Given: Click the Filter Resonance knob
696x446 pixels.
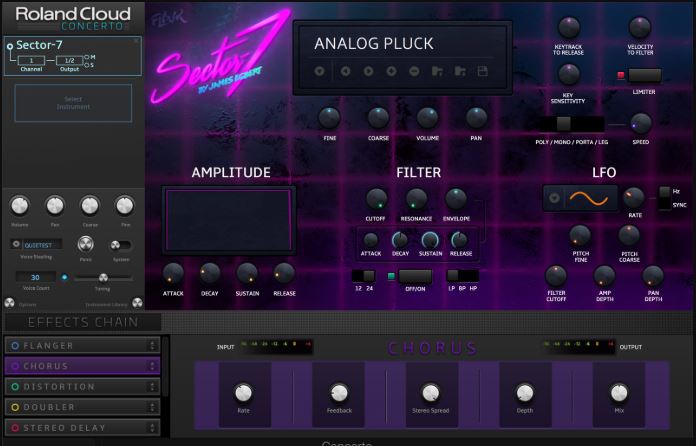Looking at the screenshot, I should (x=416, y=199).
